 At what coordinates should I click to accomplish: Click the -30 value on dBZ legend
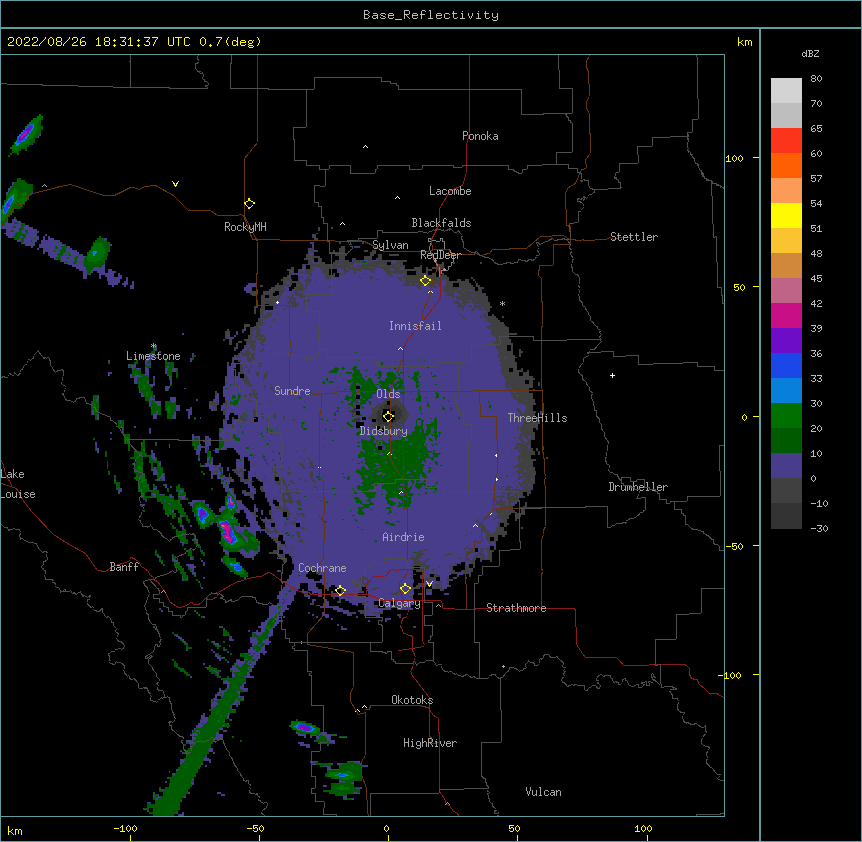coord(819,528)
